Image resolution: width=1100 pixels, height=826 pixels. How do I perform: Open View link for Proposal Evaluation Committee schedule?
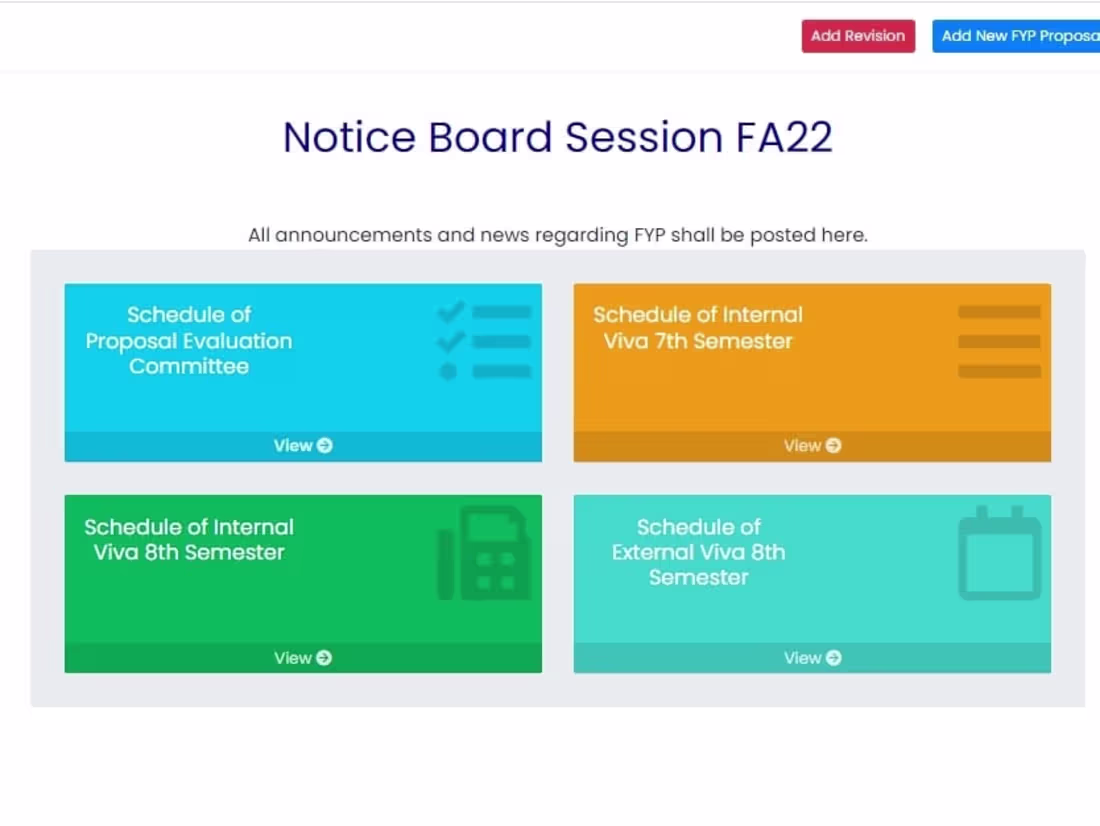pos(293,446)
